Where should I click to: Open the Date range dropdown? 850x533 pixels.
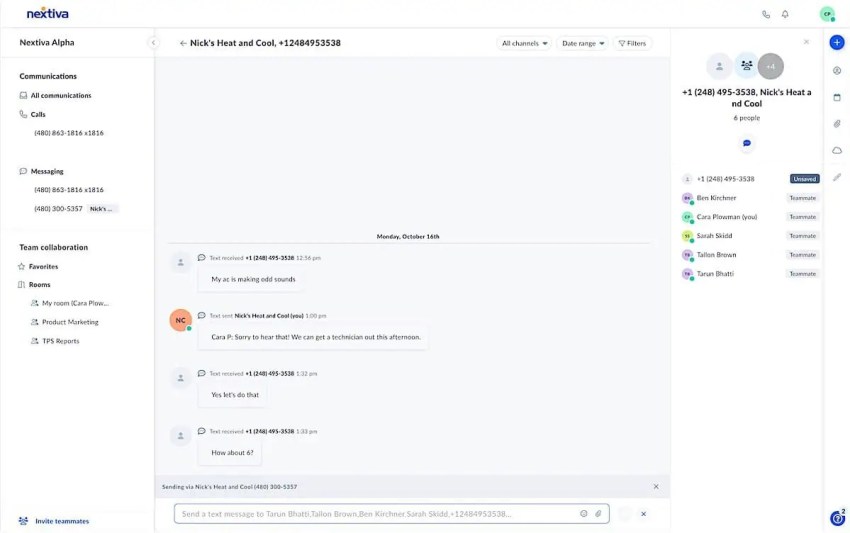point(583,43)
